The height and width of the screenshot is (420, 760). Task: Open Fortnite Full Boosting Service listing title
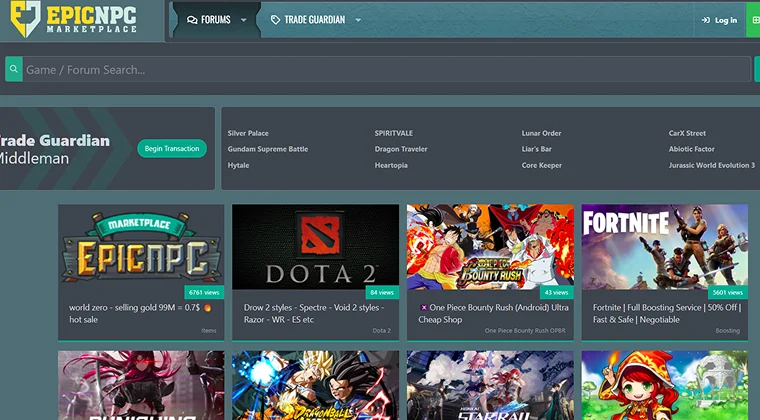click(667, 313)
